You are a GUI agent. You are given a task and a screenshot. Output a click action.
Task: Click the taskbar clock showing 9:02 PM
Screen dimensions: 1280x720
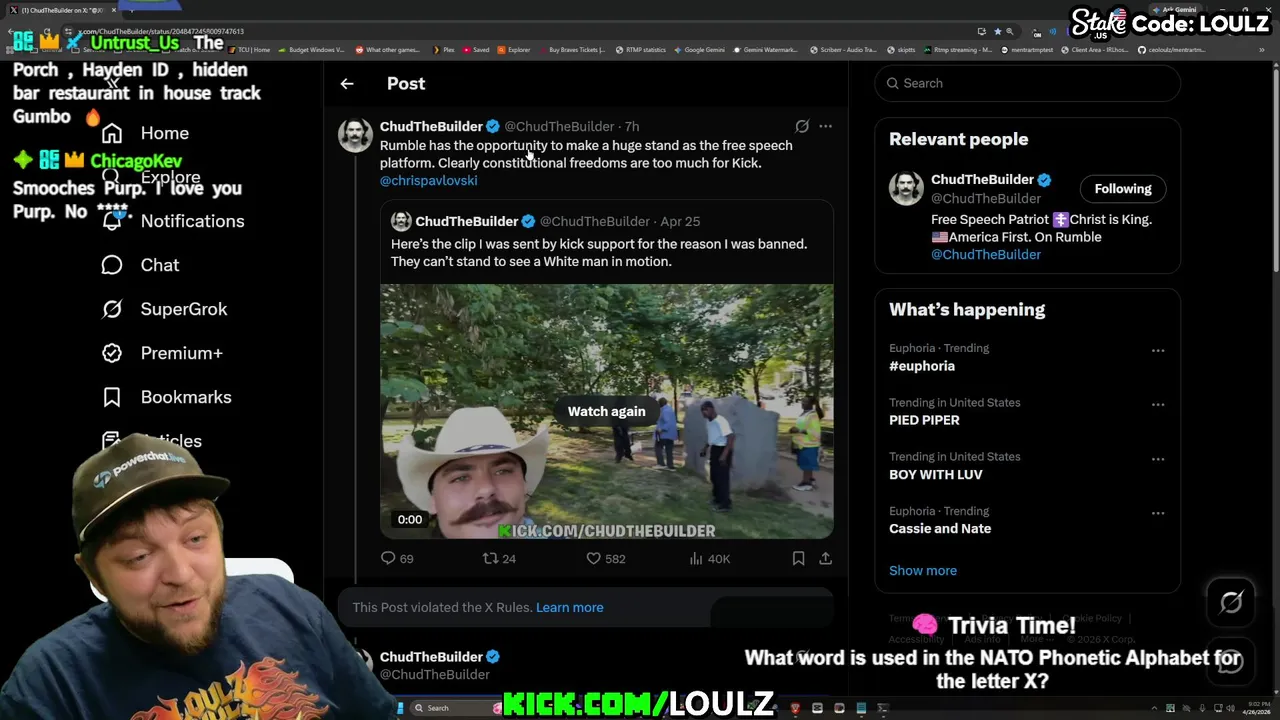pos(1258,708)
